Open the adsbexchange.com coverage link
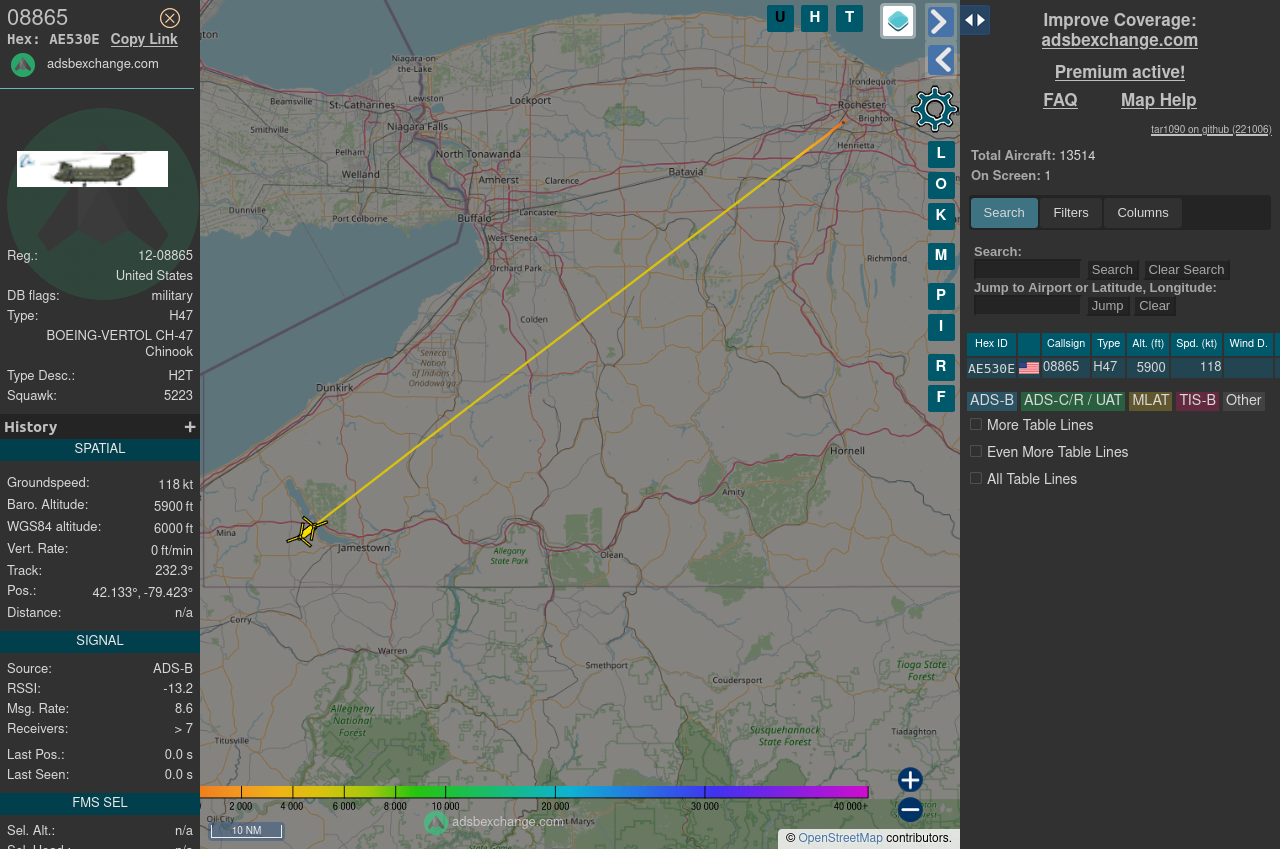Screen dimensions: 1280x849 (x=1119, y=41)
